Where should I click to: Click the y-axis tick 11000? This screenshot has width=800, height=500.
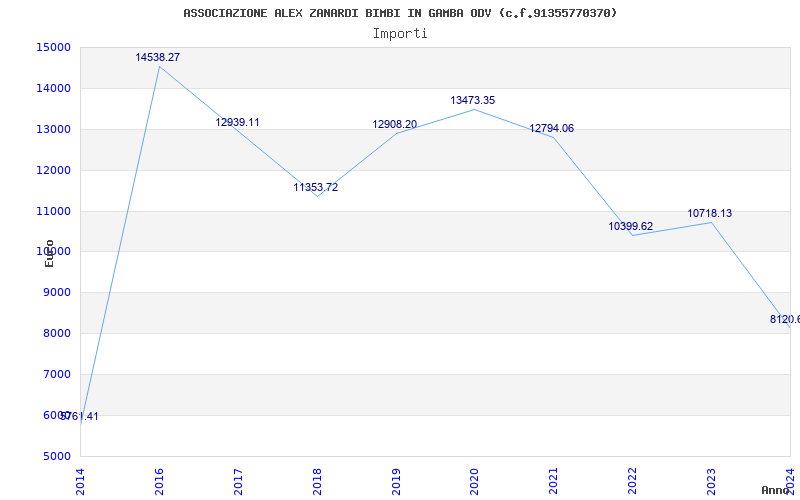tap(53, 211)
